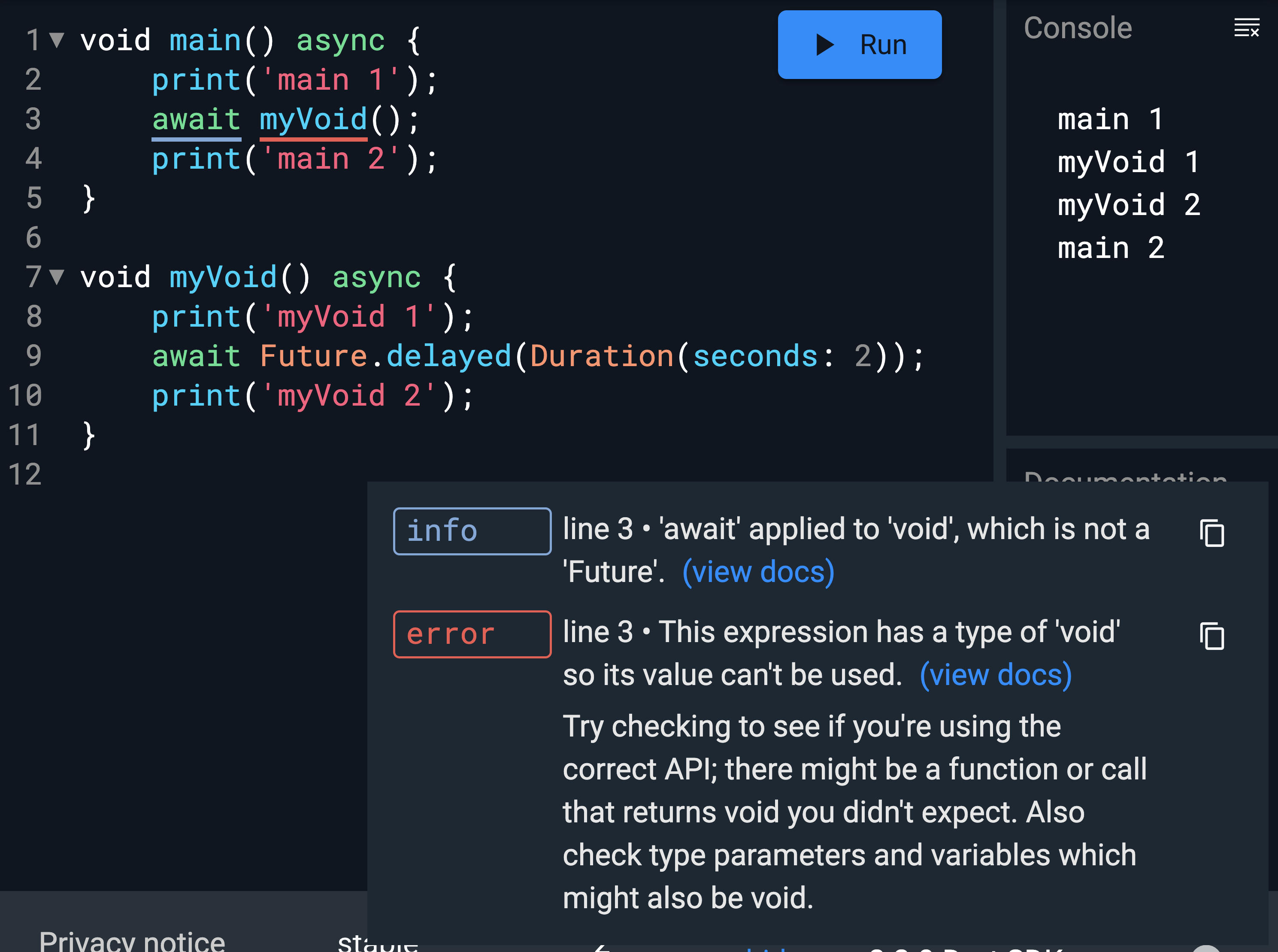Collapse the main() function fold arrow
Screen dimensions: 1278x952
[x=57, y=40]
